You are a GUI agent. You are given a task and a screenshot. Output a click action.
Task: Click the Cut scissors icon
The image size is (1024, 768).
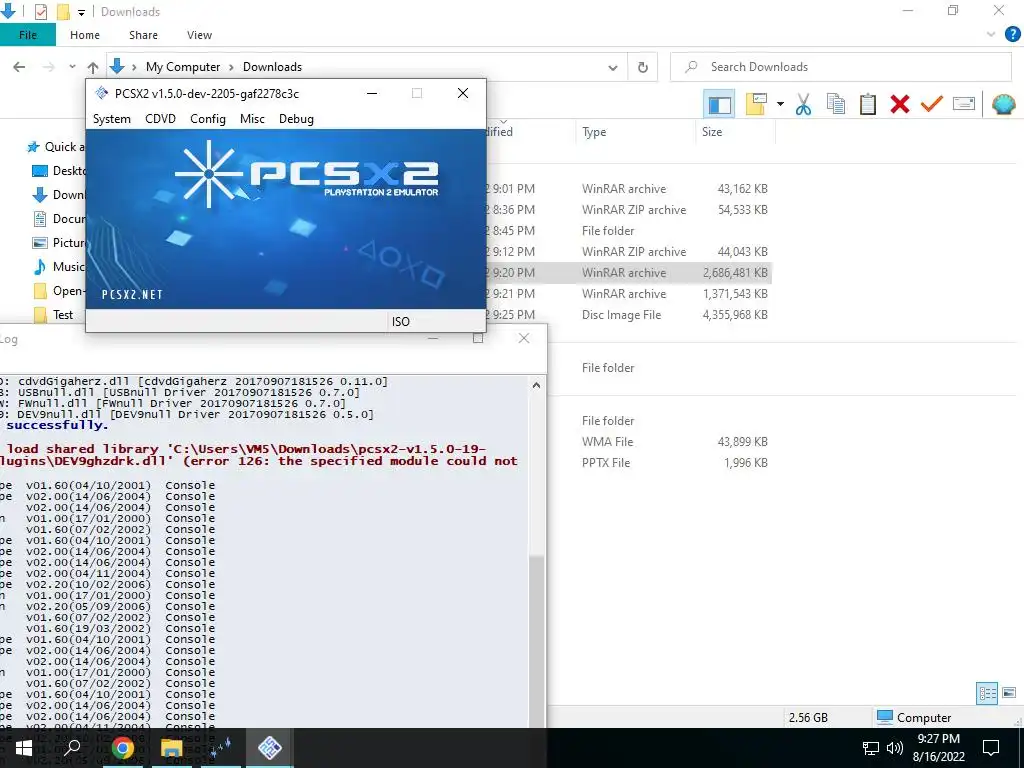(x=803, y=104)
